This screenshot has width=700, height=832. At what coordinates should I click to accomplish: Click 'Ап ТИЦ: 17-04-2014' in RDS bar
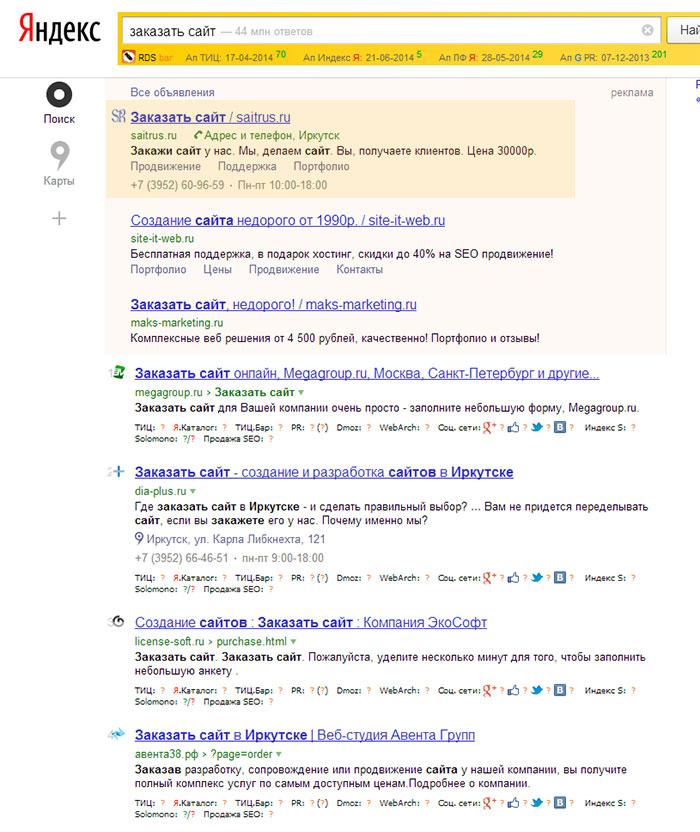pyautogui.click(x=229, y=57)
